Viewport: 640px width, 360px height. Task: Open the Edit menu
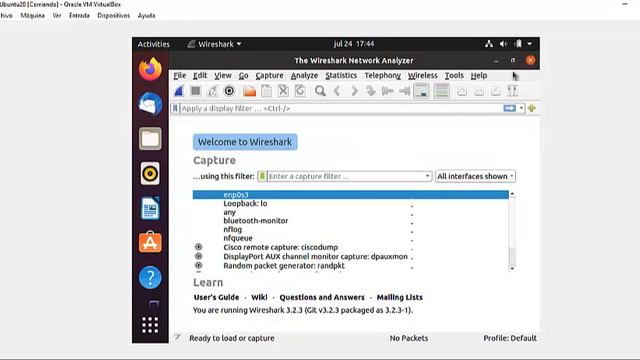200,76
